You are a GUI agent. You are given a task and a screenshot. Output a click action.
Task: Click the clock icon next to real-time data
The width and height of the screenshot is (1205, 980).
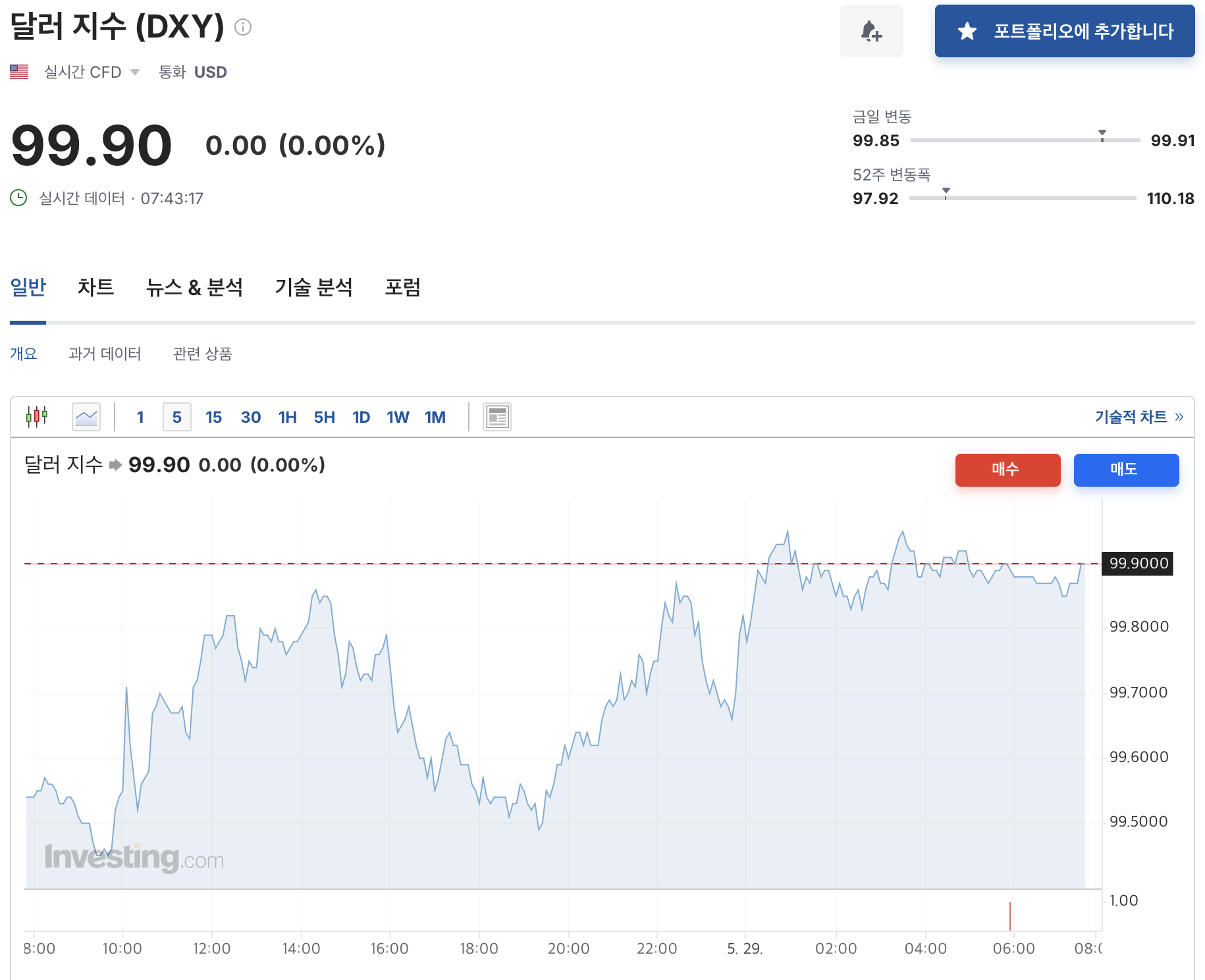point(18,198)
